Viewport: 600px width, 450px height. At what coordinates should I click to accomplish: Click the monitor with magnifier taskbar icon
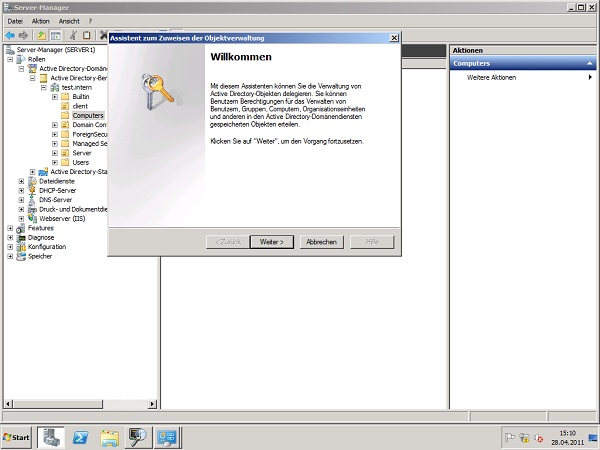tap(138, 437)
